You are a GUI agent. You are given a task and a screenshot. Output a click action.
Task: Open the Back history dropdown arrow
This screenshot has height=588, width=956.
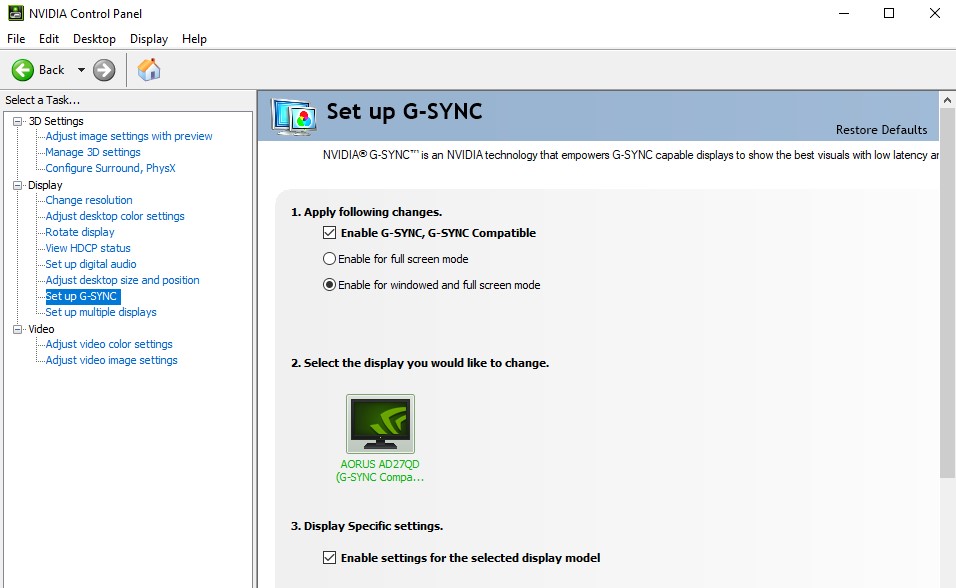(81, 70)
